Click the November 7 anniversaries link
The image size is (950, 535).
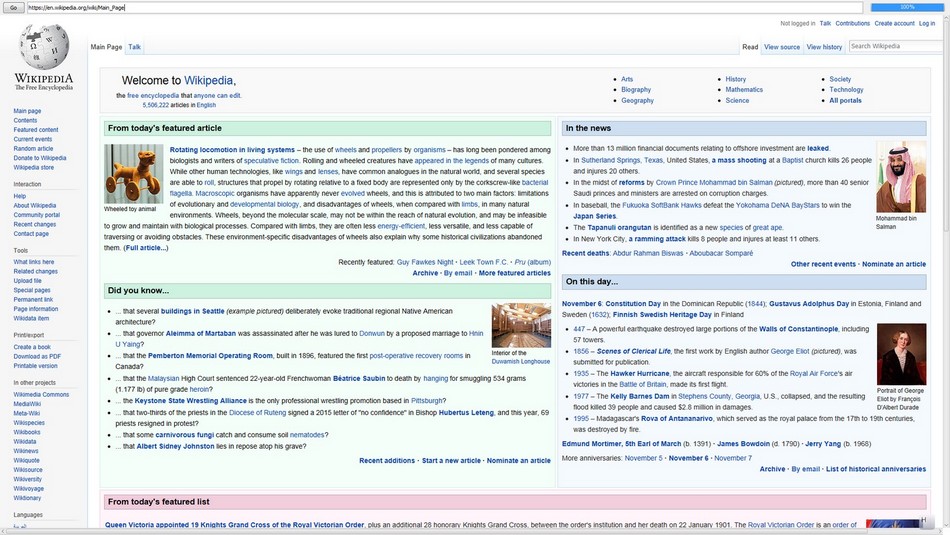[732, 458]
